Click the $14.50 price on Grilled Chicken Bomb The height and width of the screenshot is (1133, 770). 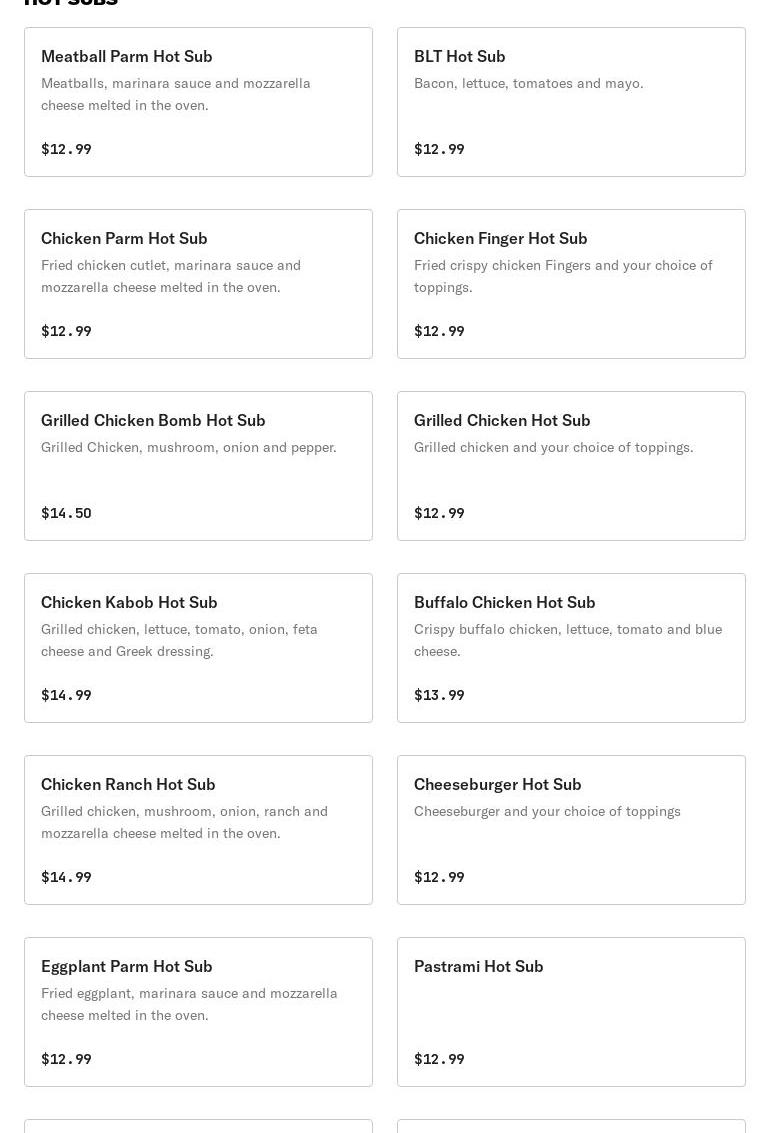point(66,513)
